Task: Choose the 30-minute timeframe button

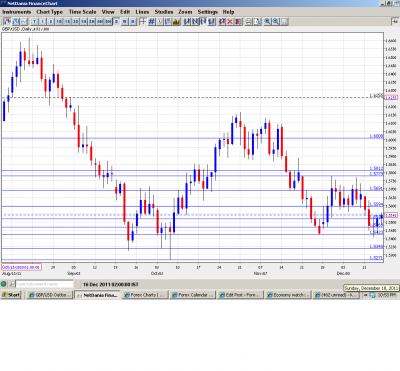Action: tap(75, 22)
